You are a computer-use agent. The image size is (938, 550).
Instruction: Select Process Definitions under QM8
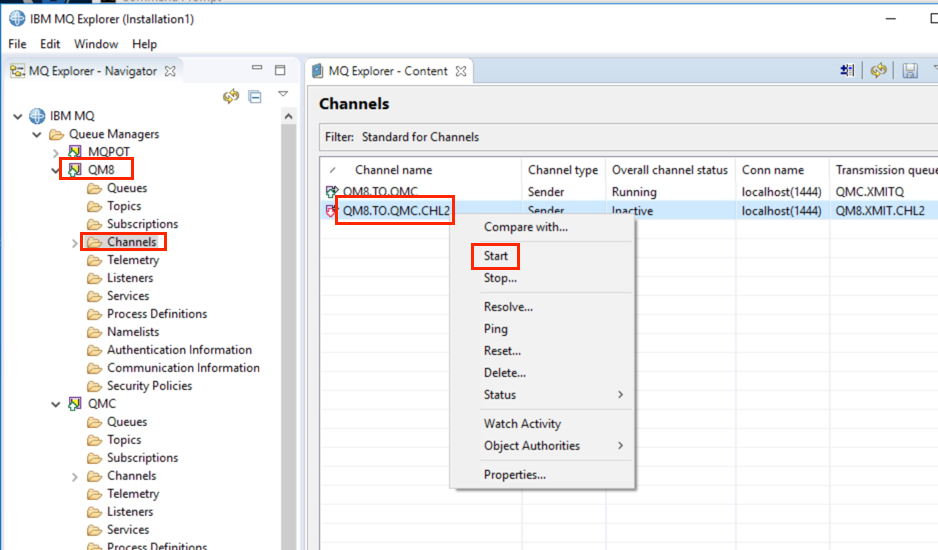pyautogui.click(x=157, y=314)
